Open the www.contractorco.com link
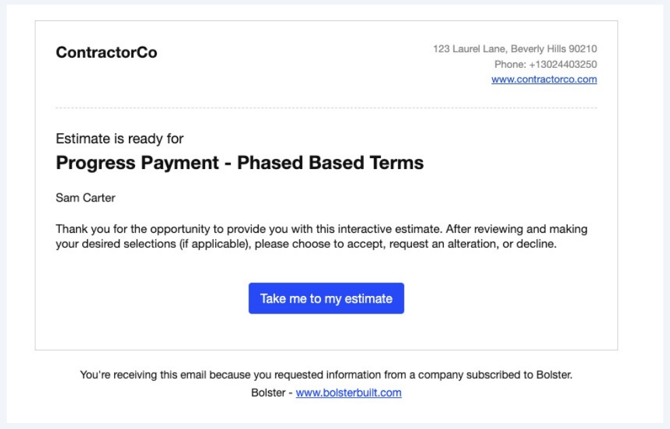670x429 pixels. pyautogui.click(x=544, y=80)
